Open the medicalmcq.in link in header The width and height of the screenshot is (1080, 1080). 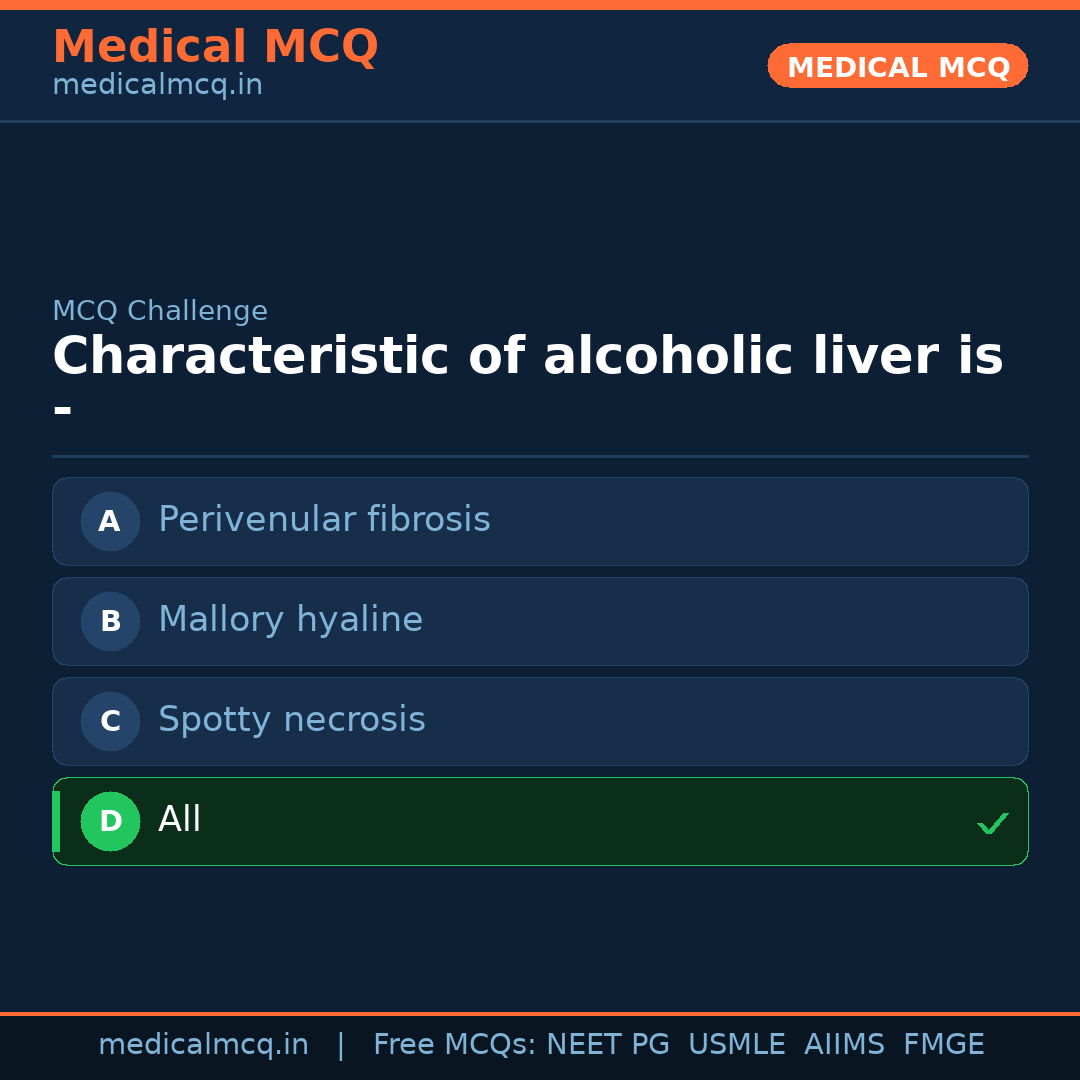click(x=157, y=84)
